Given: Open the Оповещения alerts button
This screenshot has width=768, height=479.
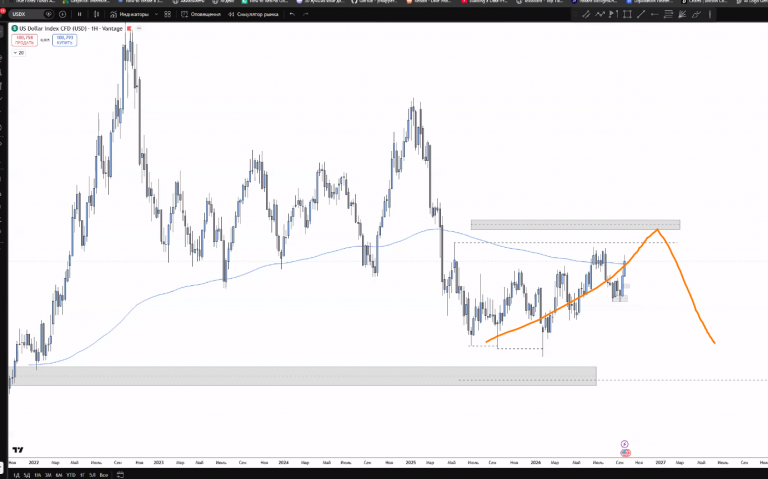Looking at the screenshot, I should click(x=201, y=14).
